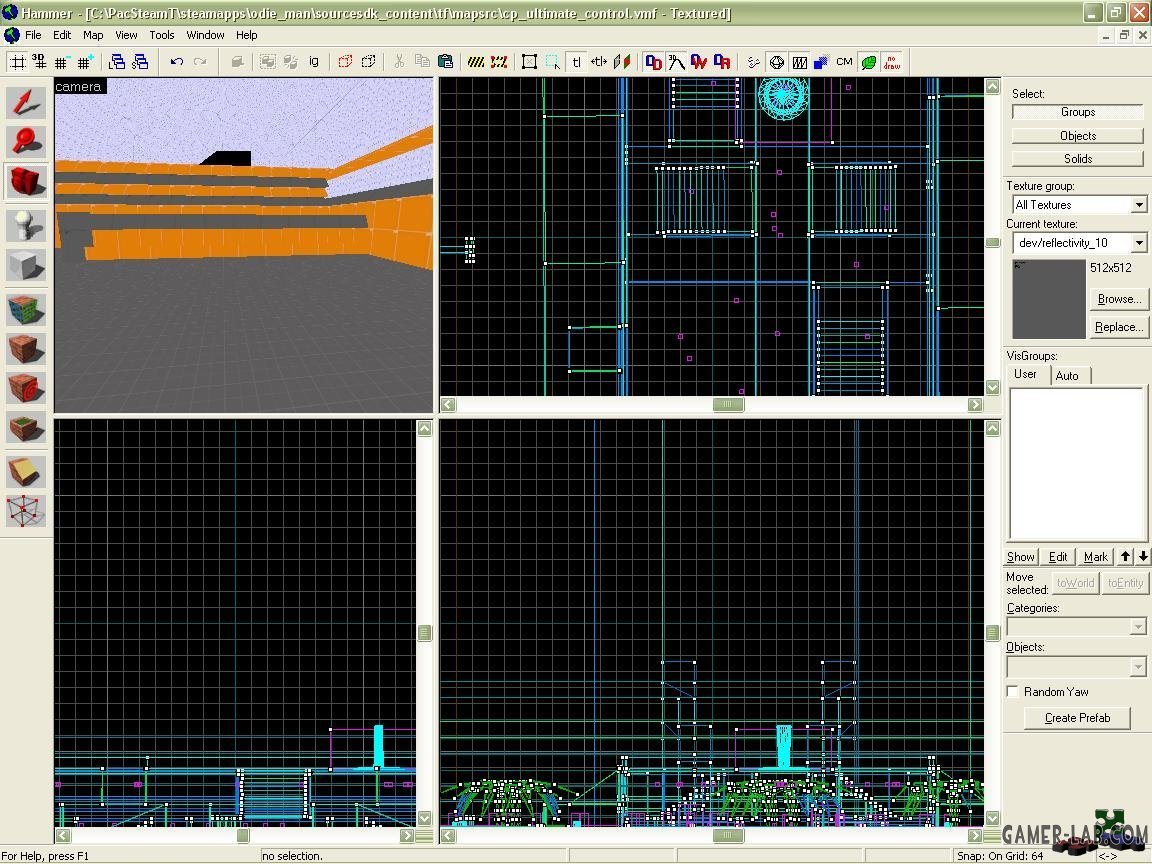Open the File menu

coord(33,35)
